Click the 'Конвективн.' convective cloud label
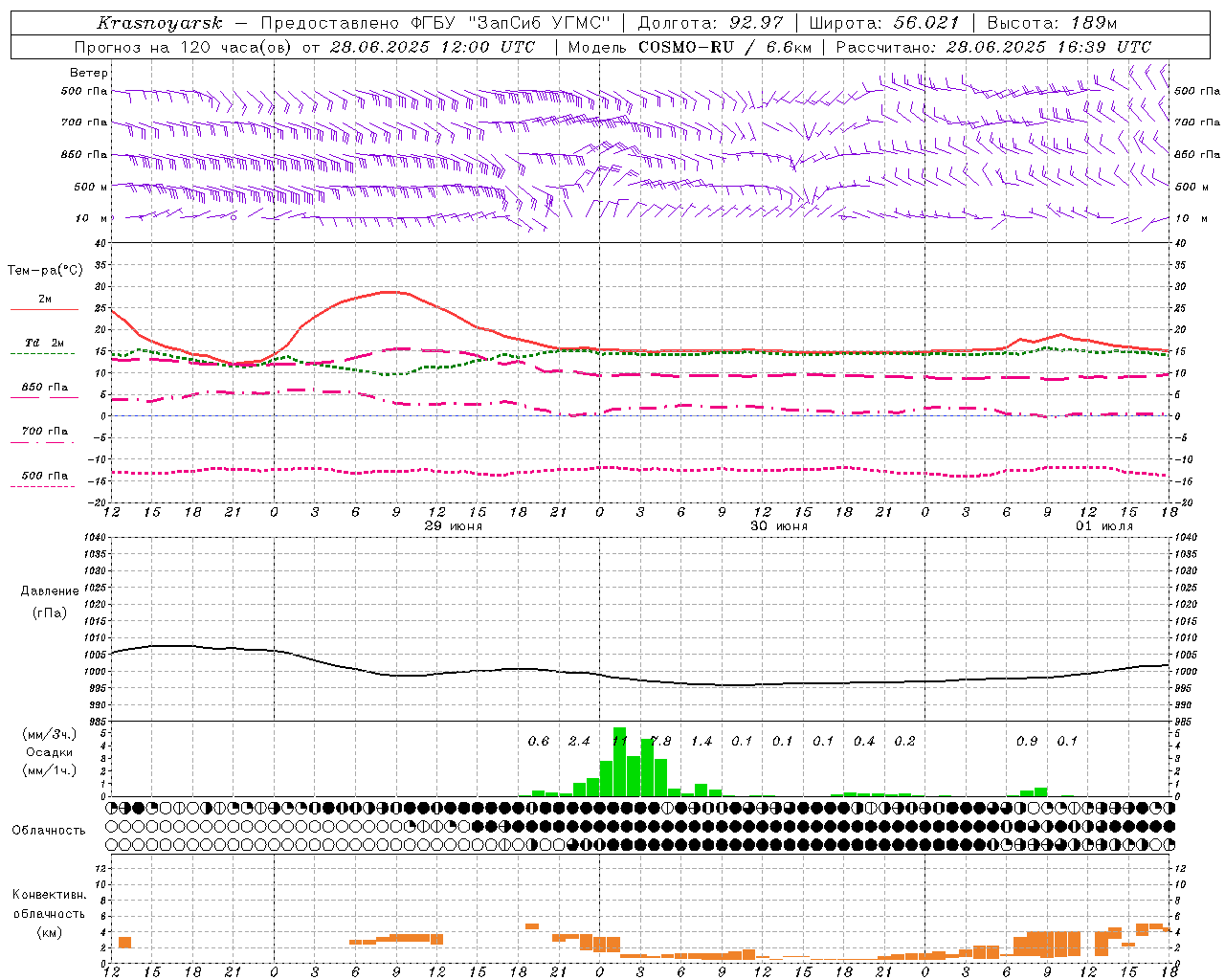Viewport: 1225px width, 980px height. (x=49, y=895)
